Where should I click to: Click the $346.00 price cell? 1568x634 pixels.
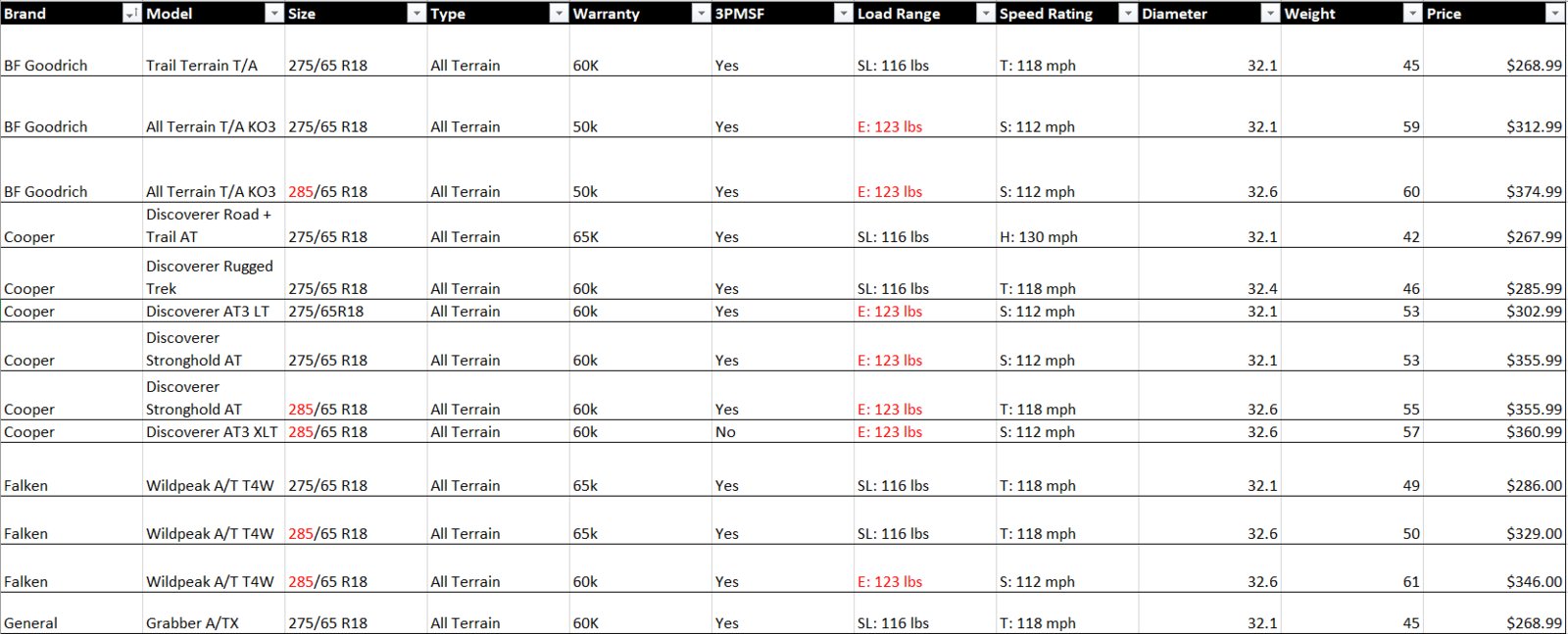click(1494, 568)
